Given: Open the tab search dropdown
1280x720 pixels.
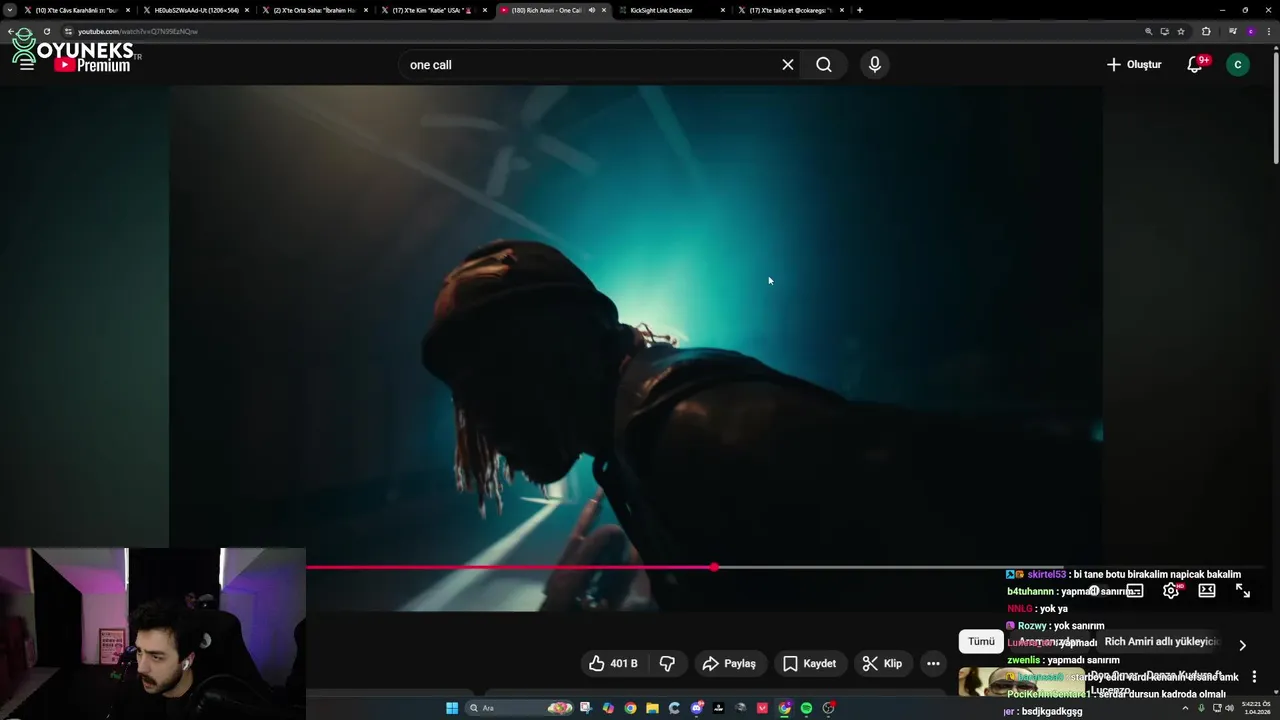Looking at the screenshot, I should coord(11,10).
